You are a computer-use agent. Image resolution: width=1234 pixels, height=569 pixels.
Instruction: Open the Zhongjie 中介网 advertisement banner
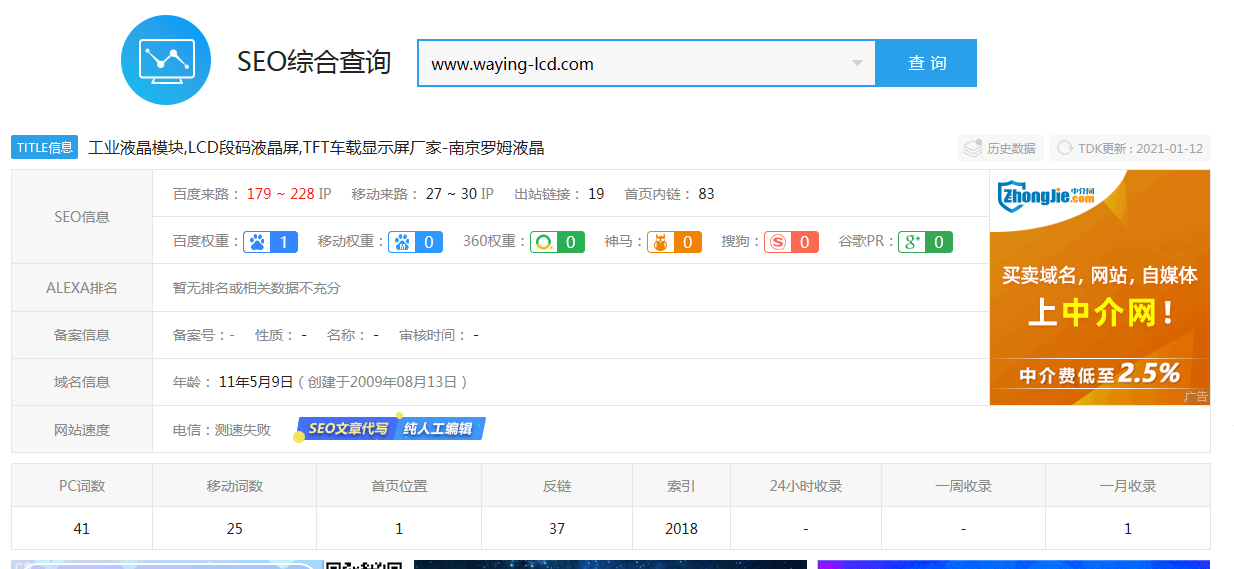1099,287
